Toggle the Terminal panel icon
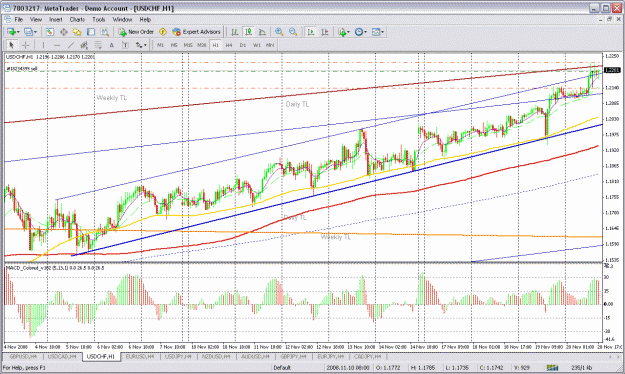Viewport: 625px width, 374px height. pos(91,32)
